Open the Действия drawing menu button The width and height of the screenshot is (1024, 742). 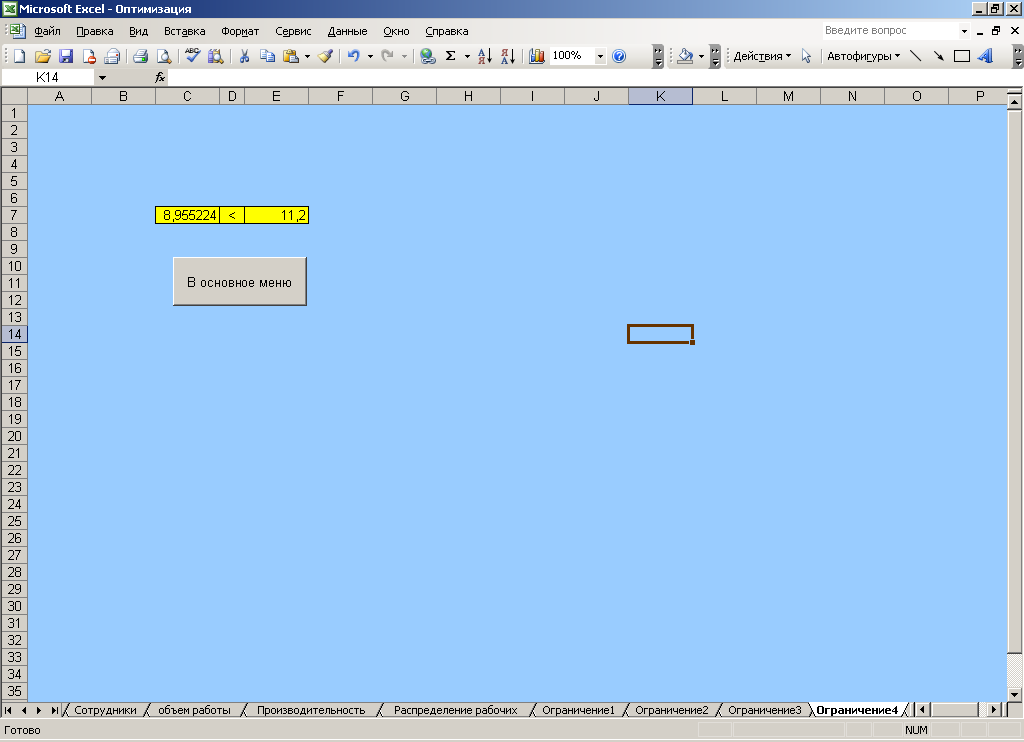point(761,57)
